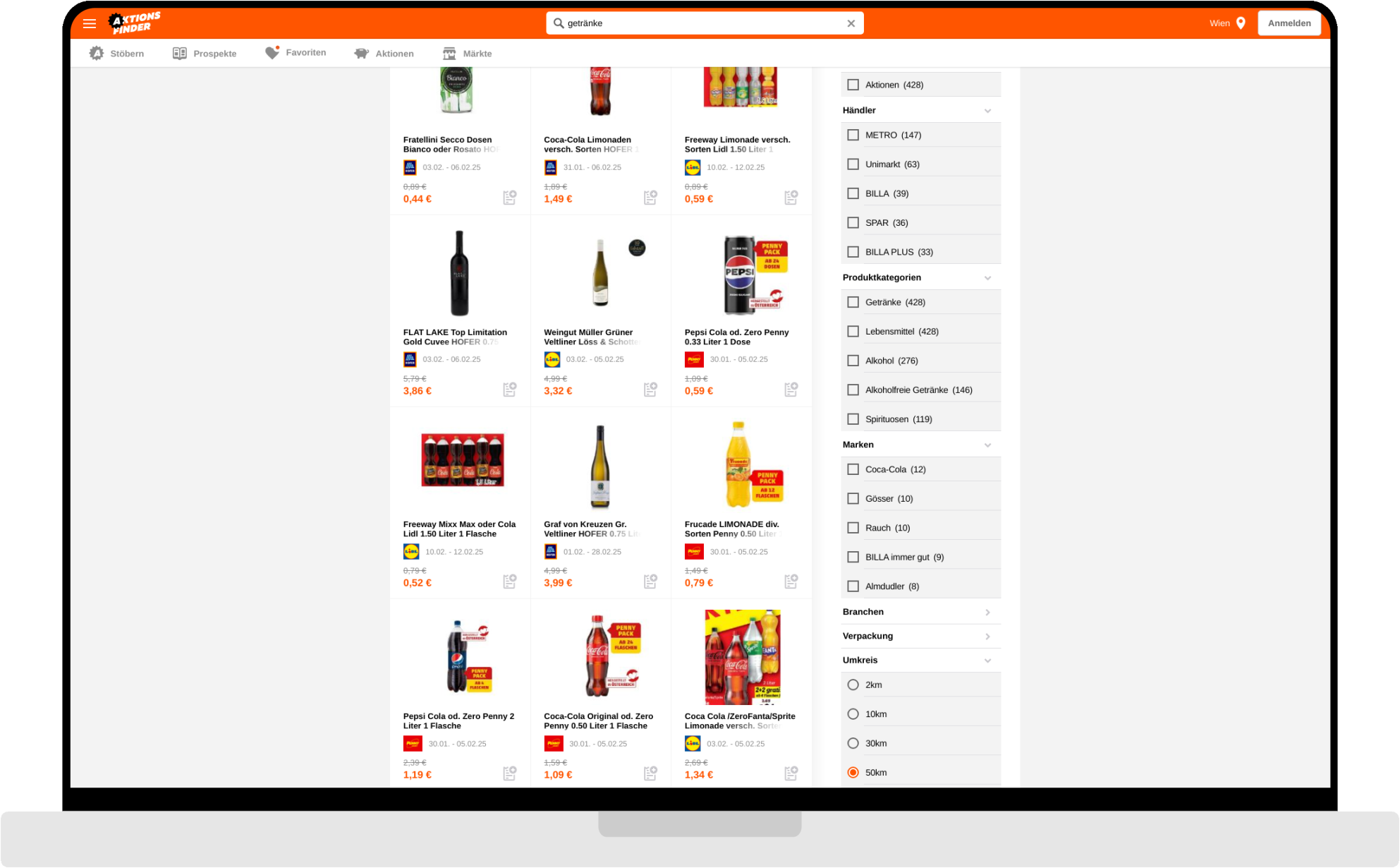The height and width of the screenshot is (868, 1400).
Task: Click the location pin next to Wien
Action: [1242, 23]
